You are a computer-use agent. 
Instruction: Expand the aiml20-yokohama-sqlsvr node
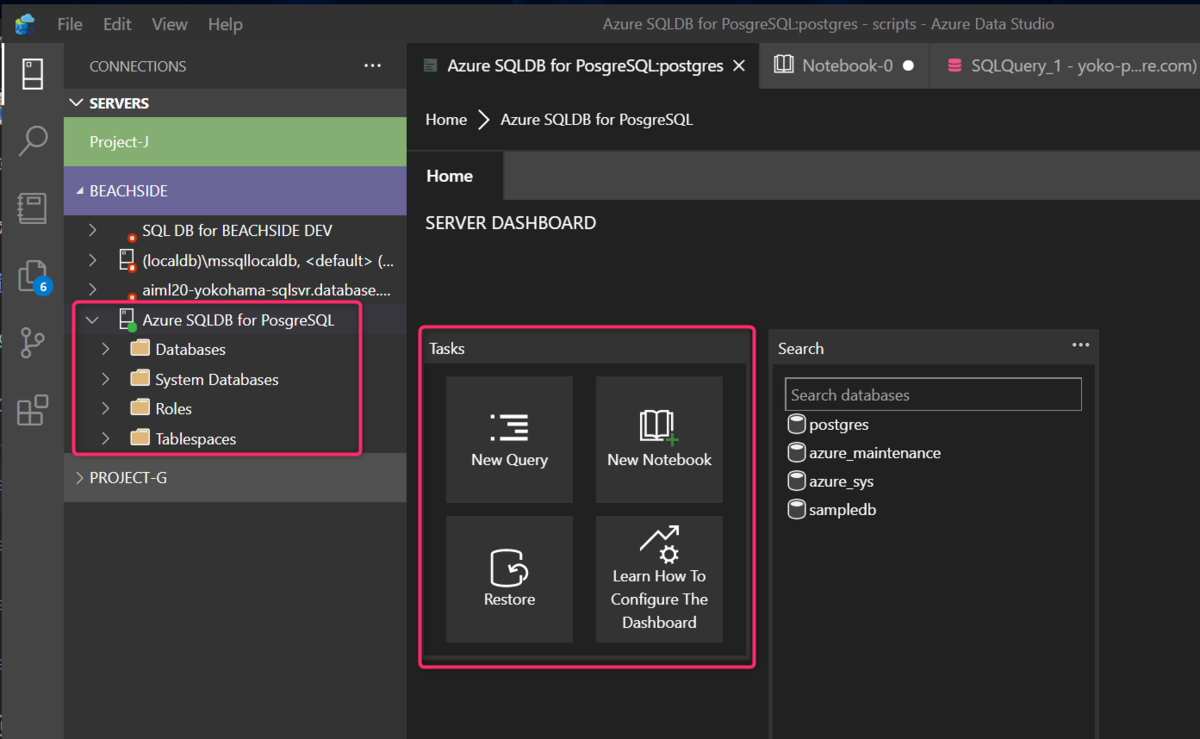(92, 290)
